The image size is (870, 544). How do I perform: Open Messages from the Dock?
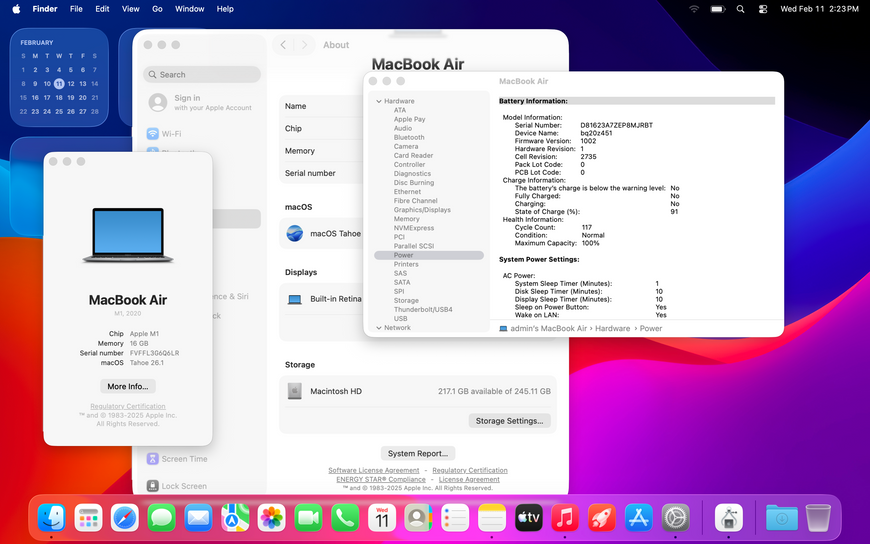(x=161, y=518)
